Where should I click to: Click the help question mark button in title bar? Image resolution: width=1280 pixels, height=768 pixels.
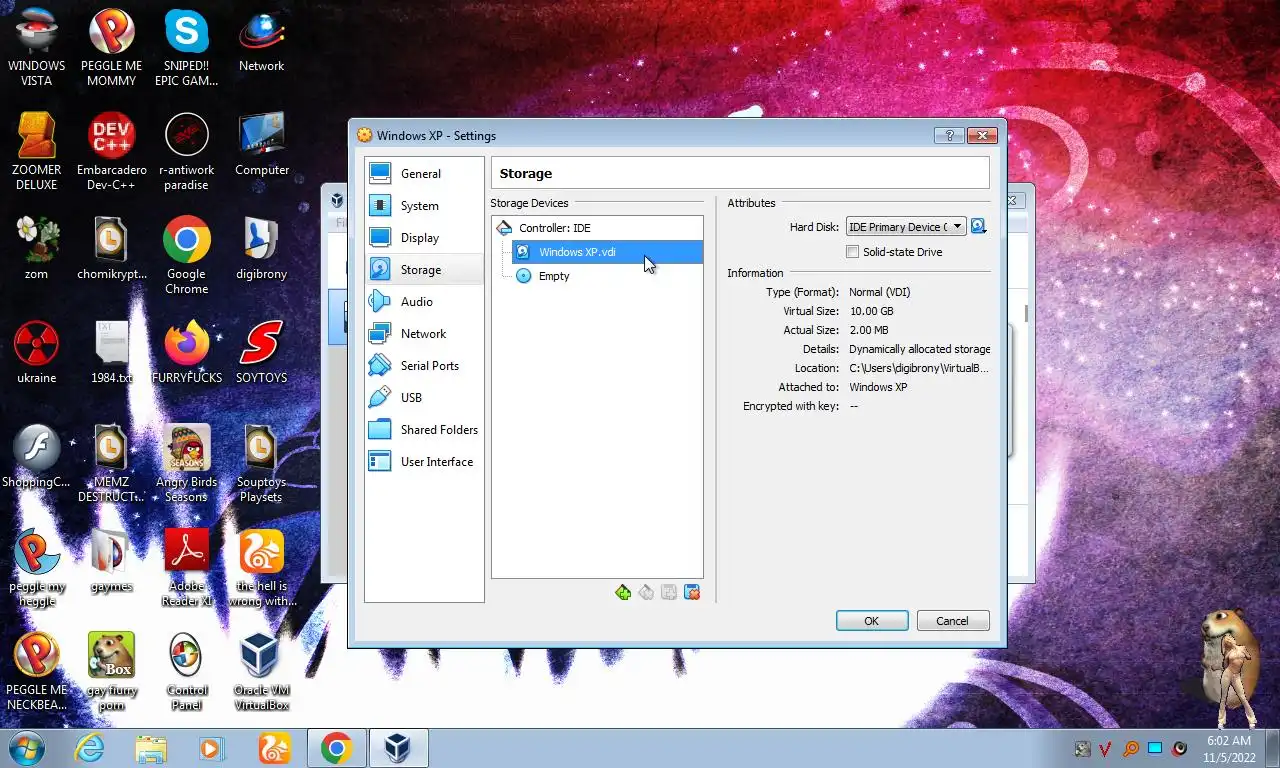click(949, 136)
